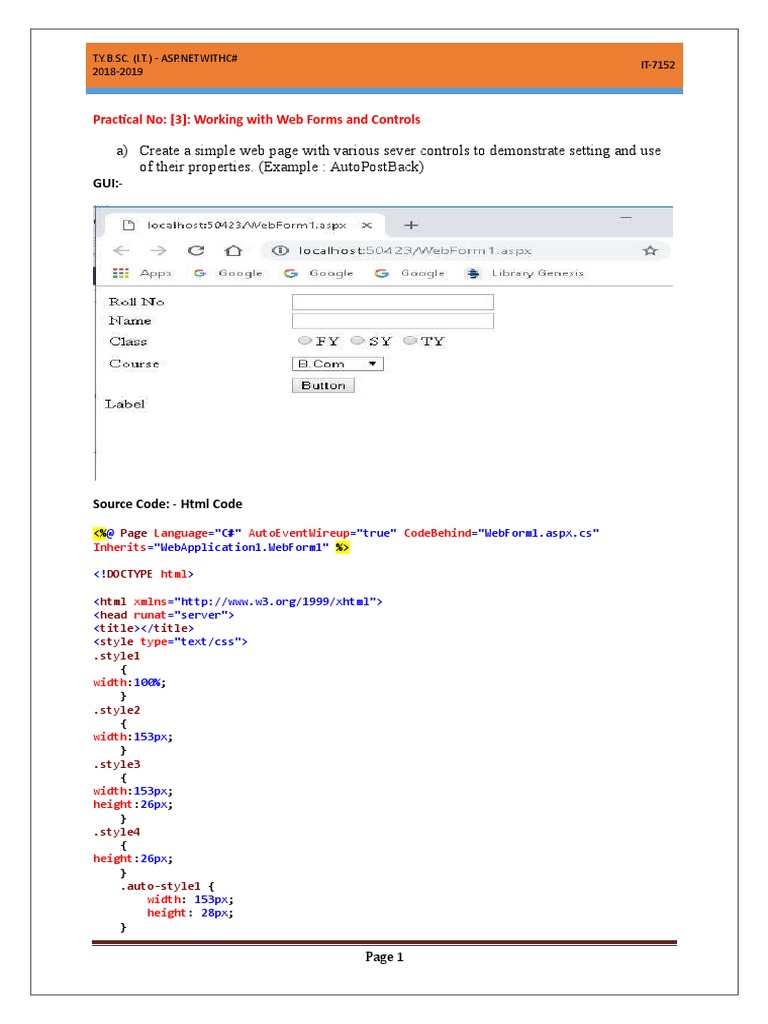Open the second Google bookmark
Viewport: 768px width, 1024px height.
pyautogui.click(x=319, y=273)
